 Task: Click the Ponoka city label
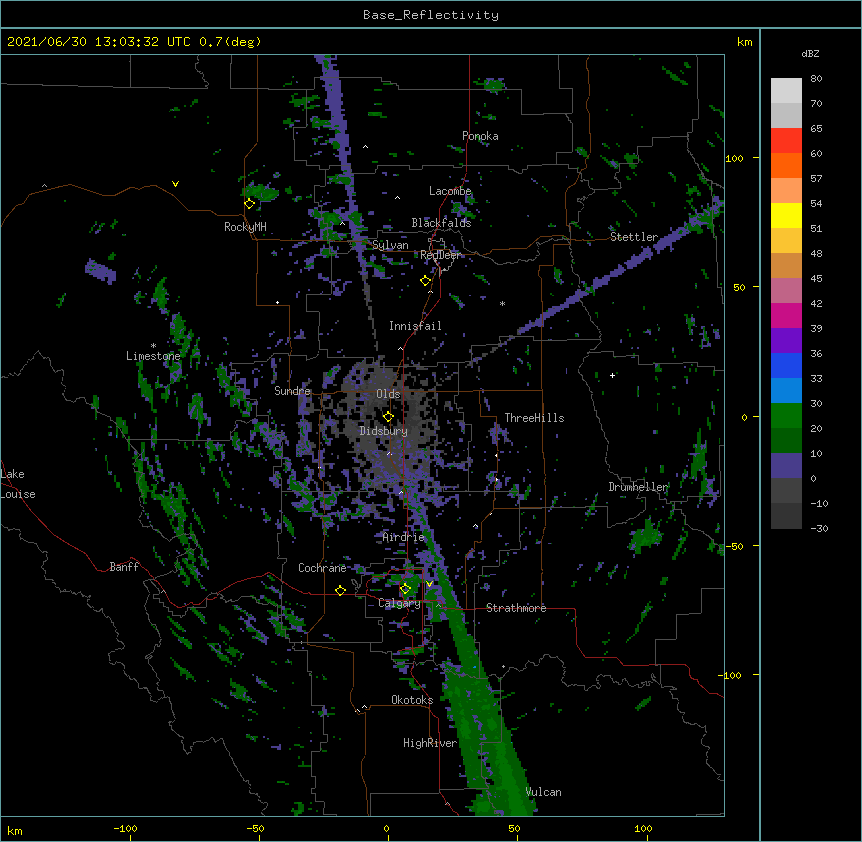point(480,136)
